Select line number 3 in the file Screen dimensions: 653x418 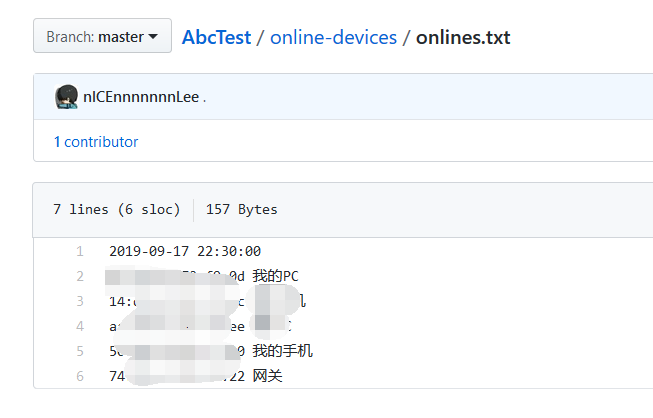(x=80, y=301)
